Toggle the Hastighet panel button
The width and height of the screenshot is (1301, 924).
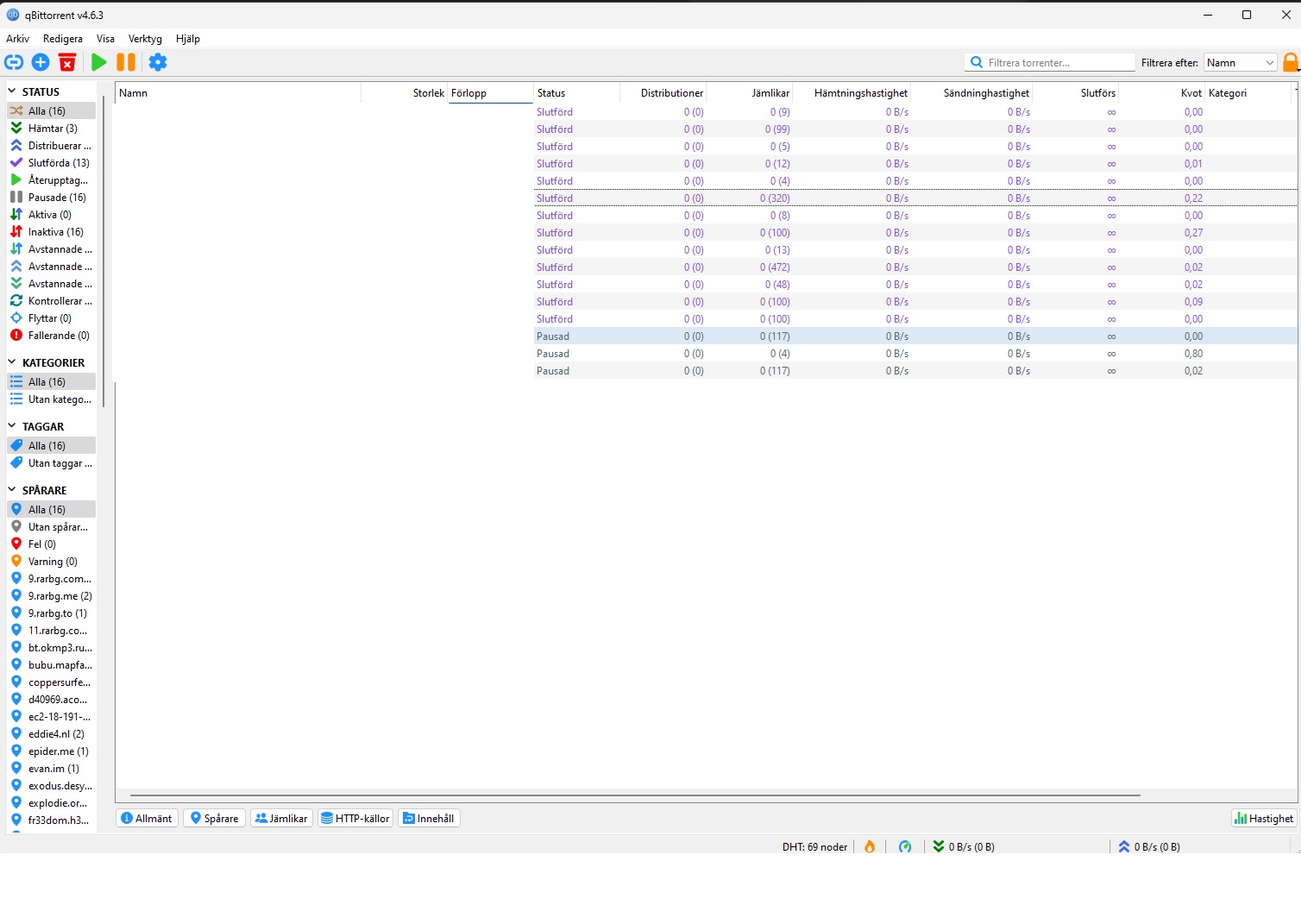[1263, 818]
